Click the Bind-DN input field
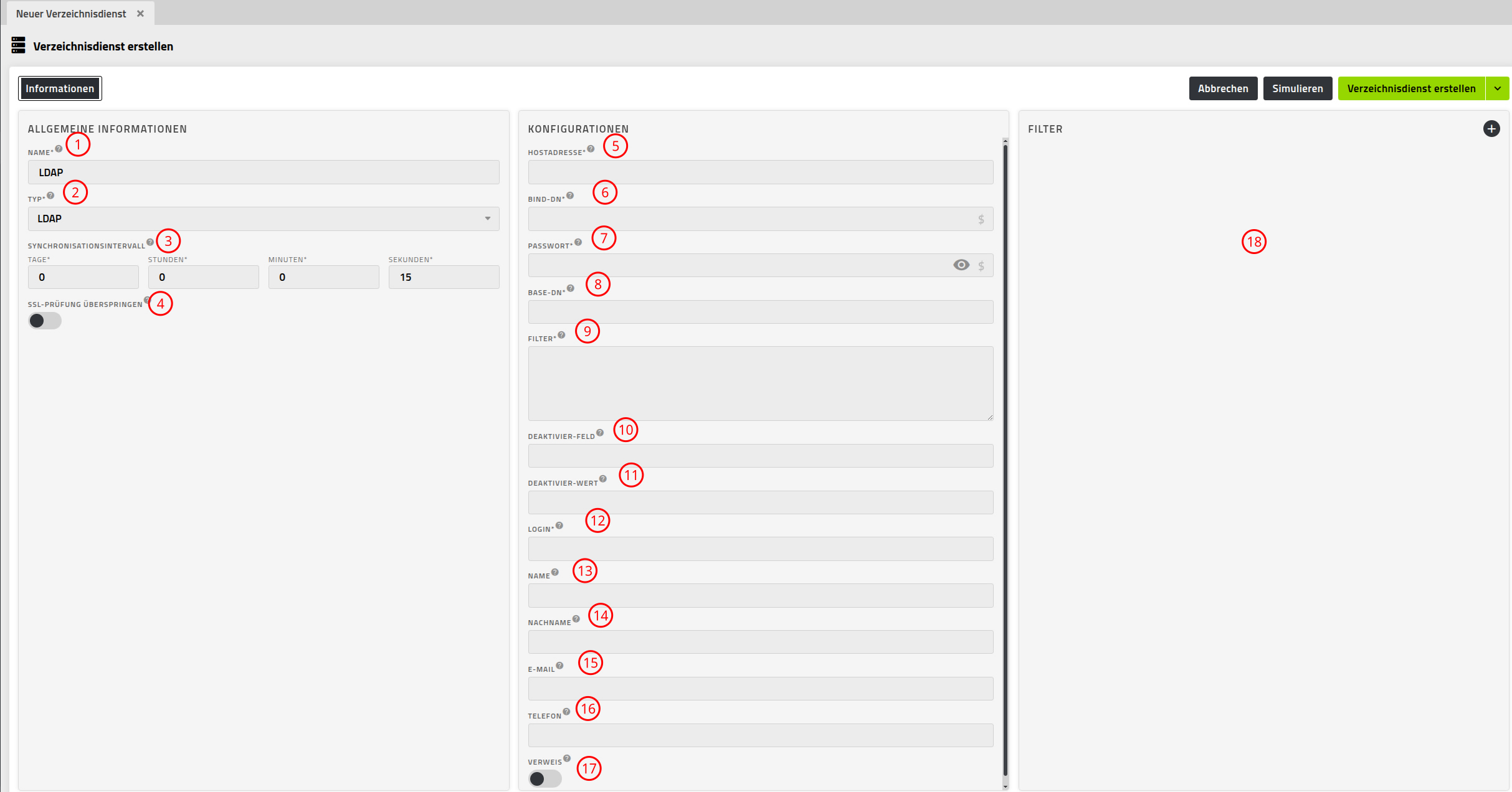Image resolution: width=1512 pixels, height=792 pixels. [x=761, y=219]
